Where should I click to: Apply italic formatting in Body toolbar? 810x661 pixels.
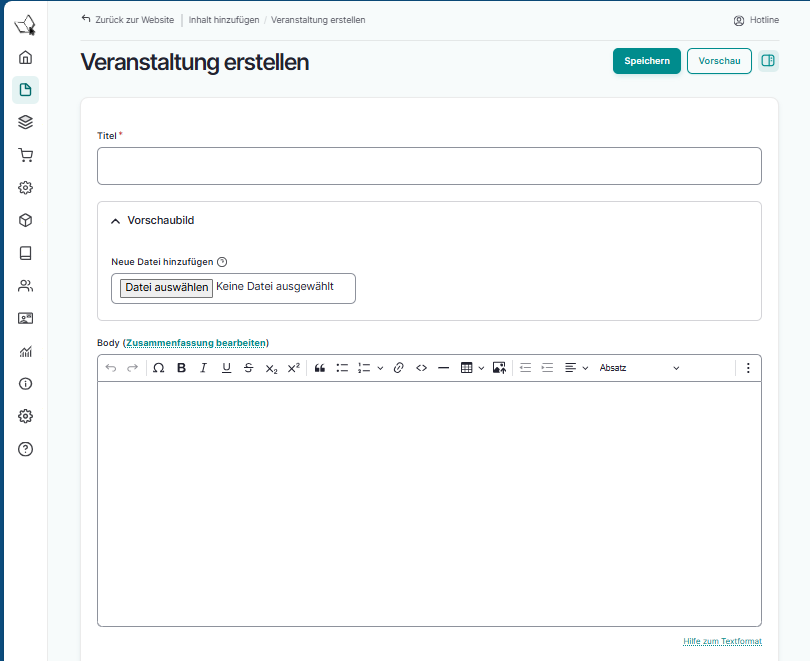pos(203,368)
